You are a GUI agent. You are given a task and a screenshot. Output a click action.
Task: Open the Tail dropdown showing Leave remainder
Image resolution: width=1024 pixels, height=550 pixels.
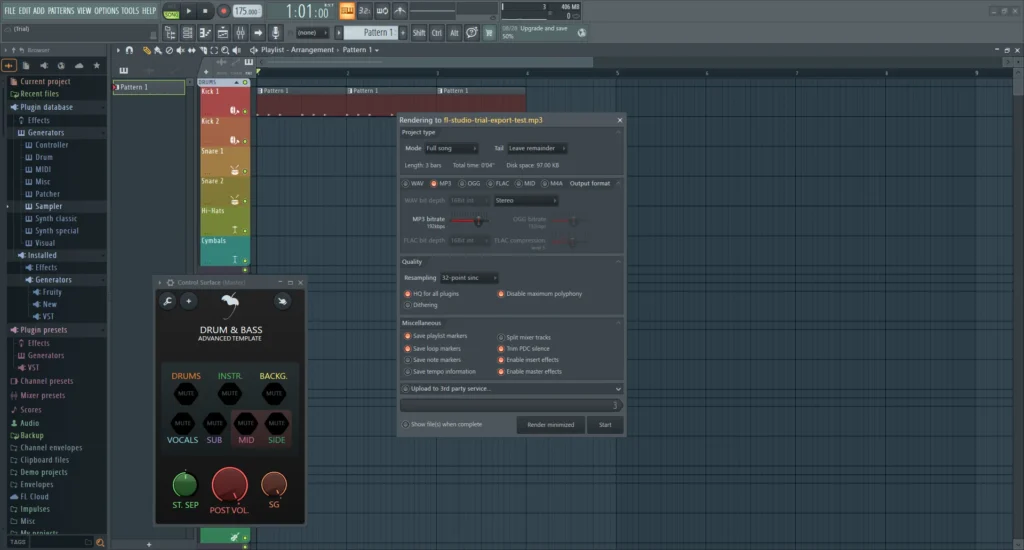(537, 148)
